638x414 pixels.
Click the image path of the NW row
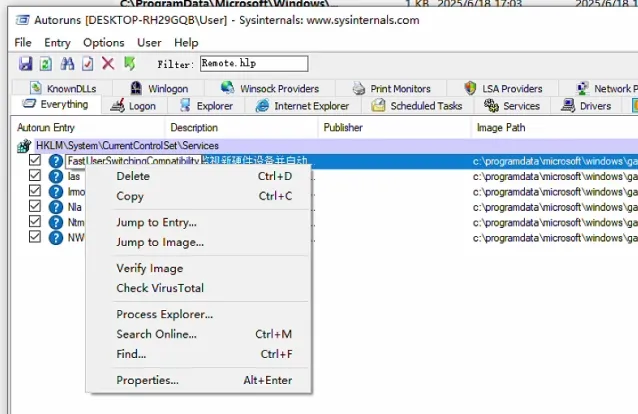[555, 238]
